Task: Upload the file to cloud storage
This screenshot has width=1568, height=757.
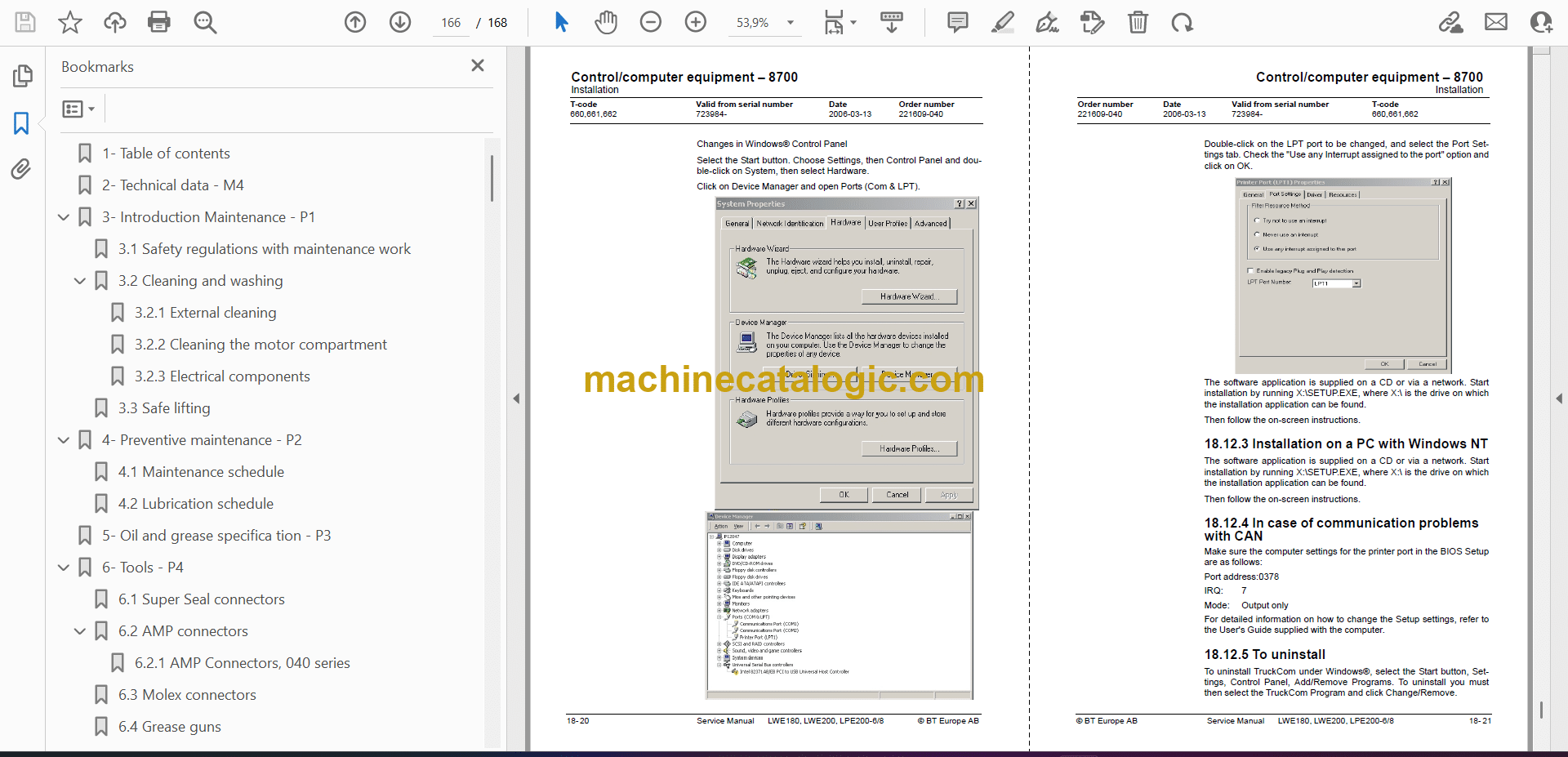Action: tap(115, 22)
